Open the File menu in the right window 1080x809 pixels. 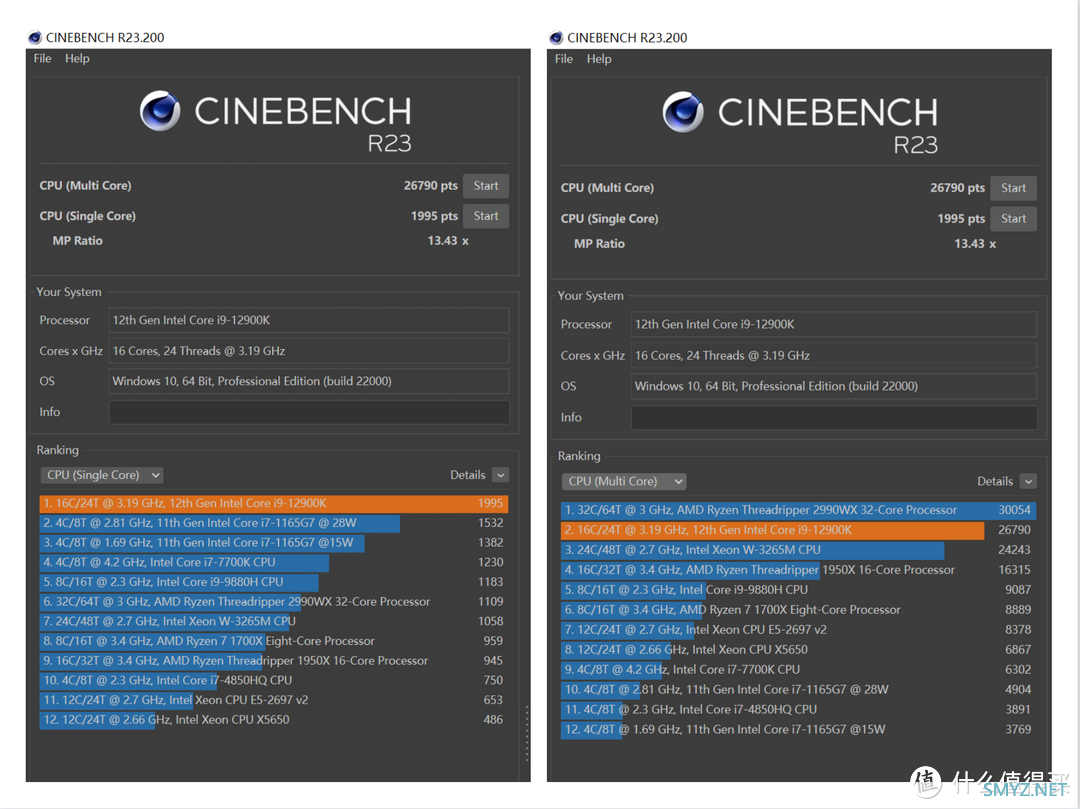point(564,59)
